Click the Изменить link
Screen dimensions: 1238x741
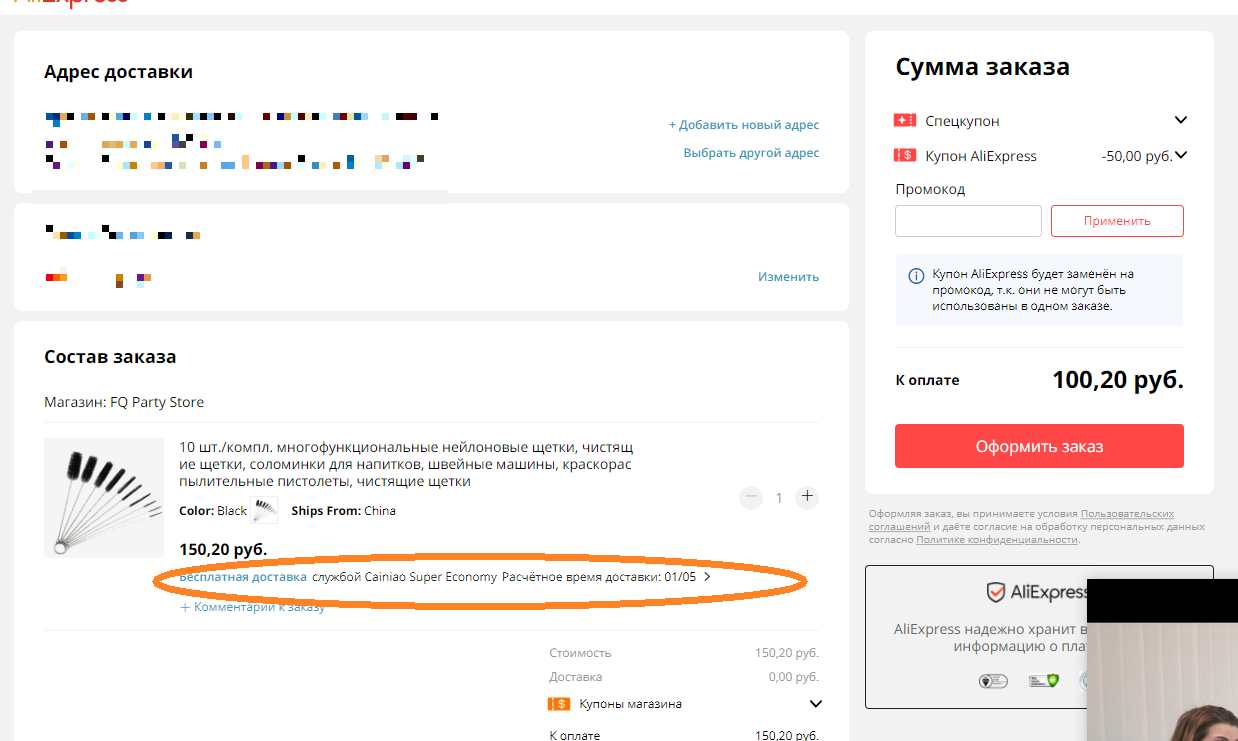click(788, 277)
